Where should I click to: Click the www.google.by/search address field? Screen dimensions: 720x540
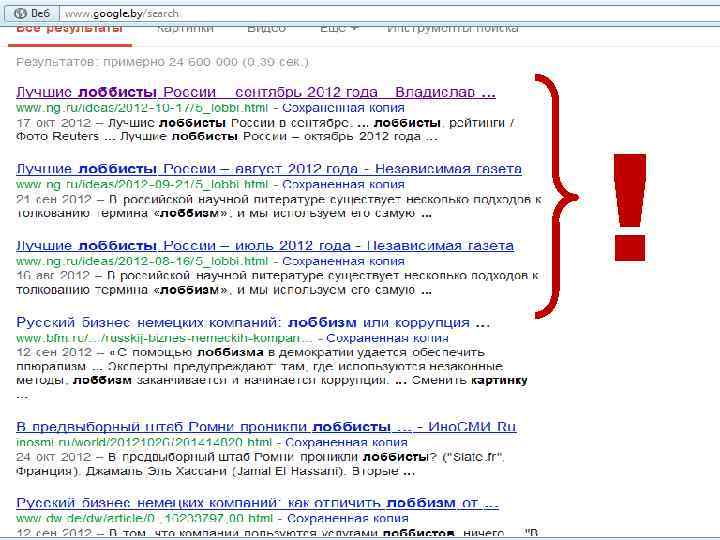click(389, 13)
